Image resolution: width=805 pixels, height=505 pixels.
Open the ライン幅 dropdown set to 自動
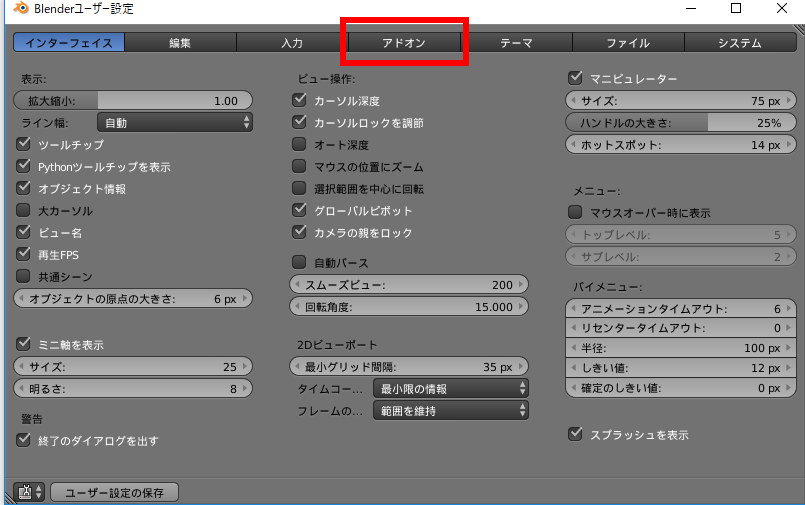tap(175, 123)
